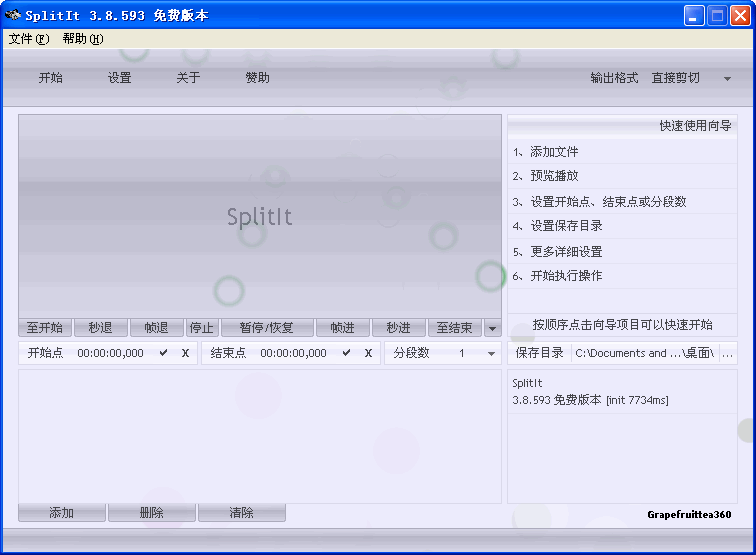Click the empty file list panel
The height and width of the screenshot is (555, 756).
click(260, 436)
